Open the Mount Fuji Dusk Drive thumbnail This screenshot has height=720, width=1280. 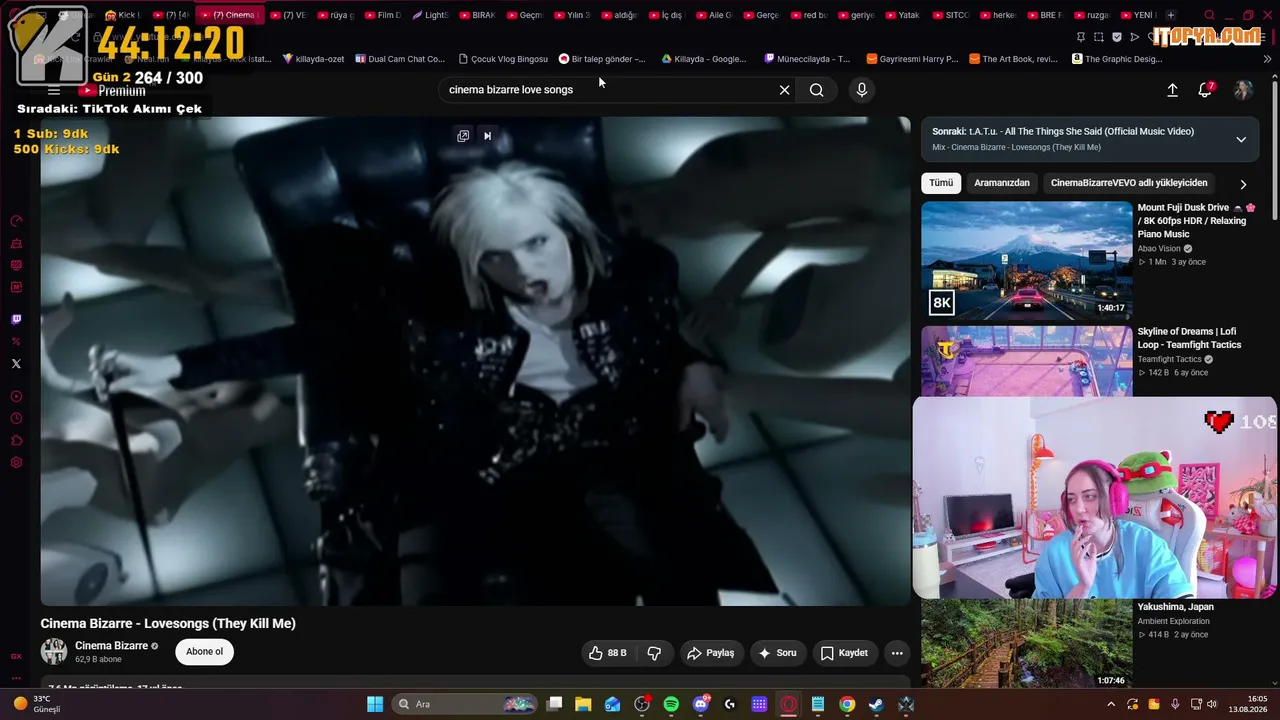coord(1027,260)
